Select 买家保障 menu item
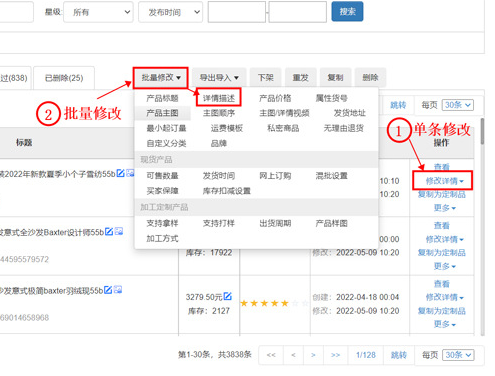This screenshot has height=376, width=495. 162,191
